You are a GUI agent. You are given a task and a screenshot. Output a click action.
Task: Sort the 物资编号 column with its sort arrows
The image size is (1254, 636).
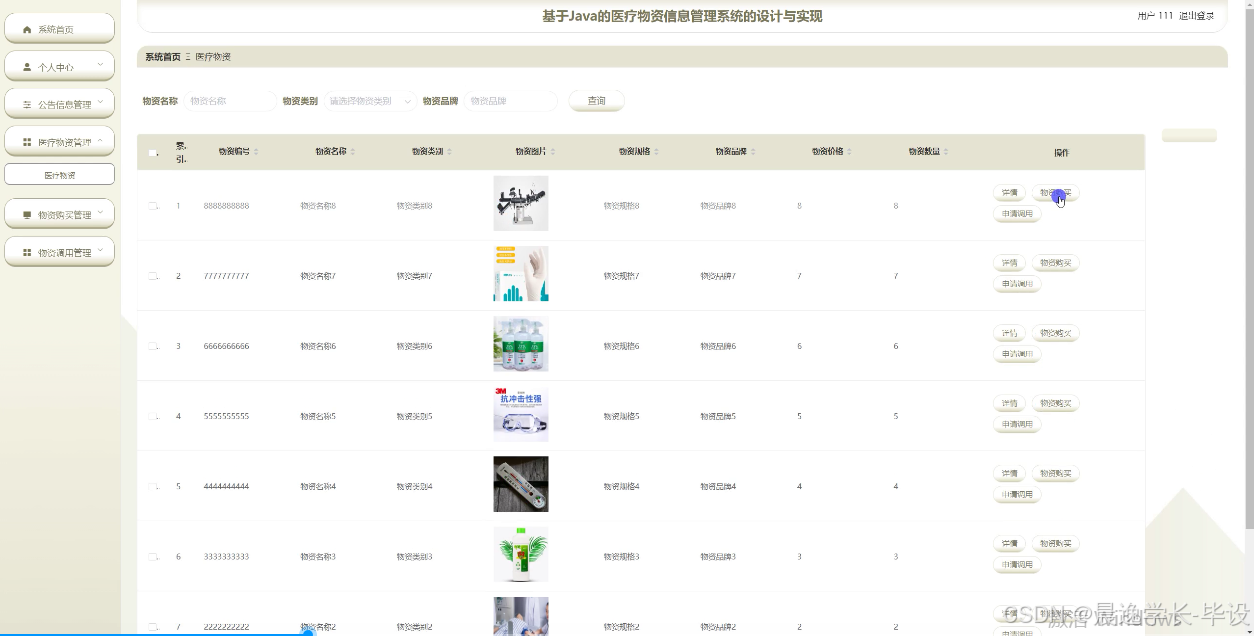pos(256,152)
